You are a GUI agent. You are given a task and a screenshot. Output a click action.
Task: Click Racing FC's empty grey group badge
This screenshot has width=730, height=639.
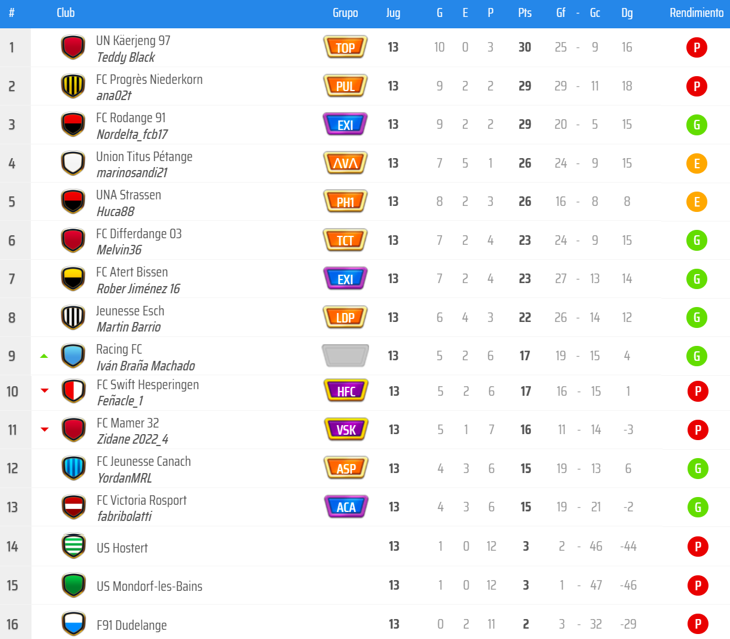346,355
